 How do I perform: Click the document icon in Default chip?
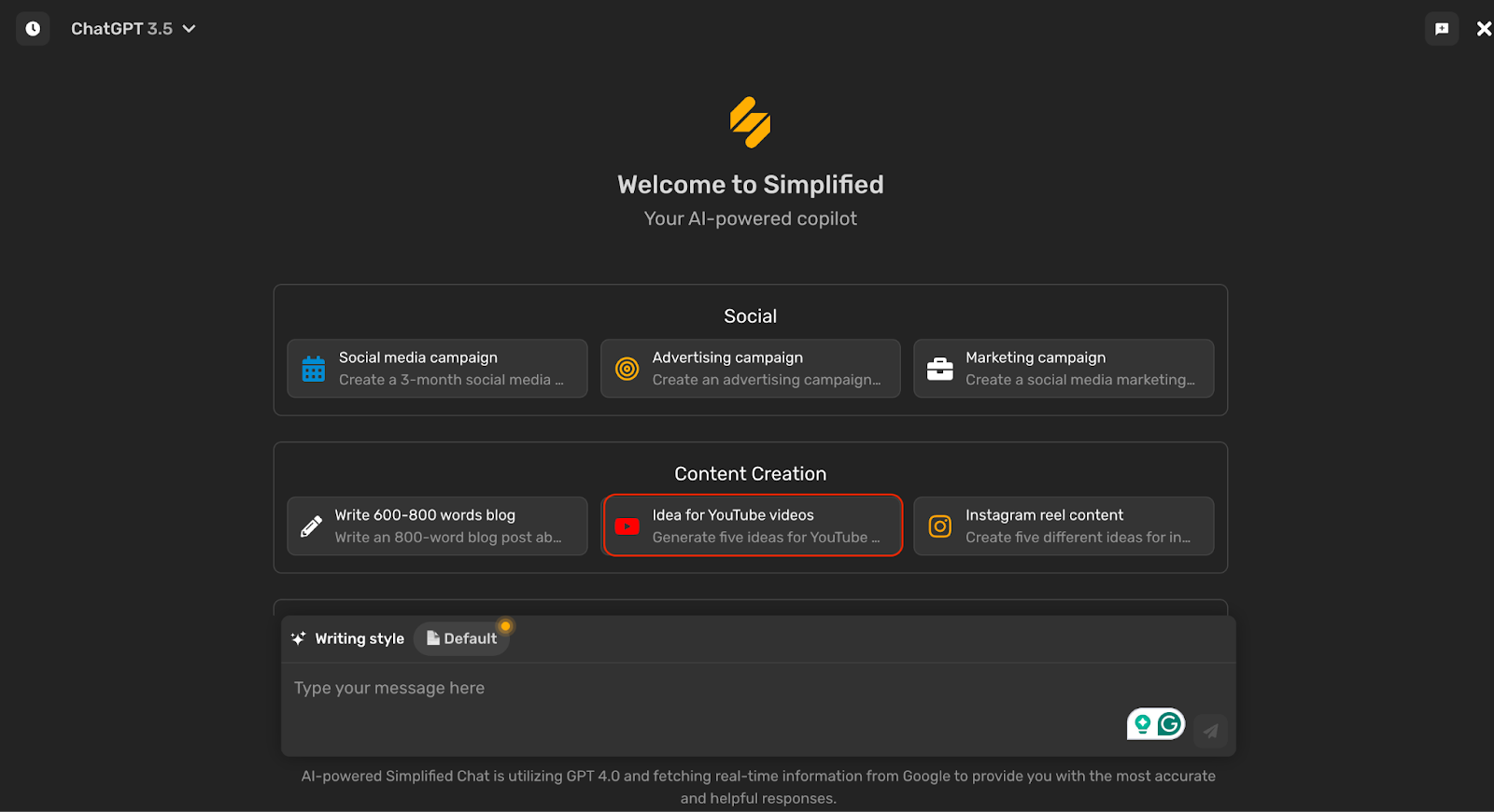pos(433,638)
